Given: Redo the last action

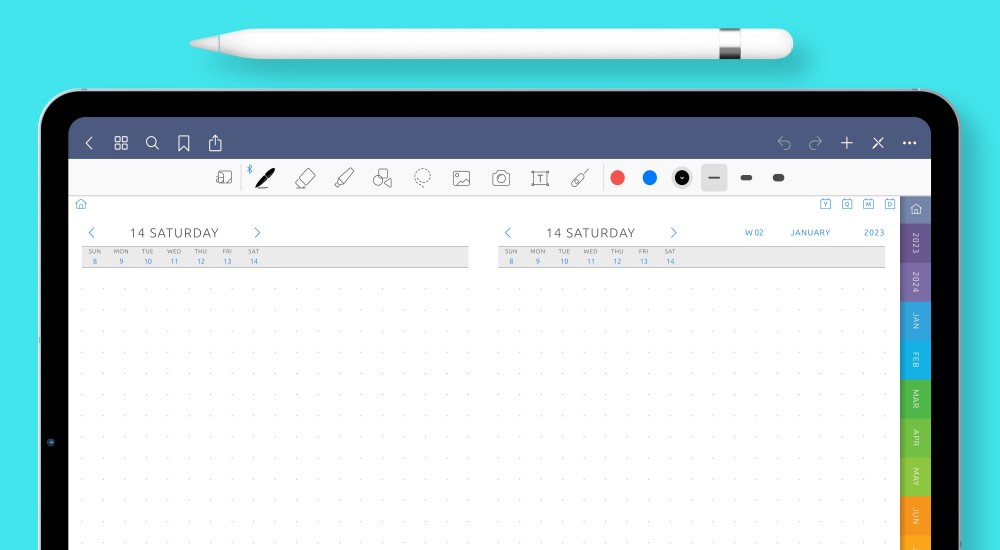Looking at the screenshot, I should pos(815,143).
